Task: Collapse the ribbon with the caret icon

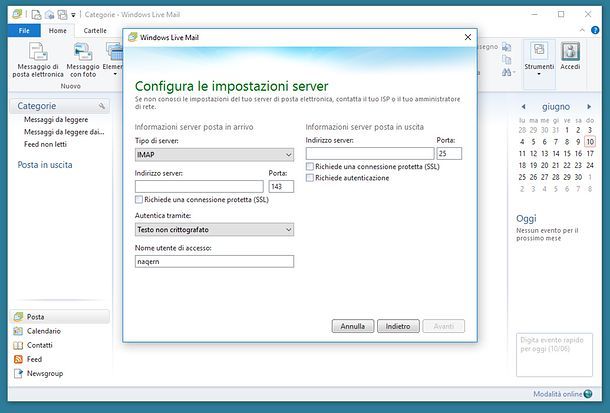Action: [582, 30]
